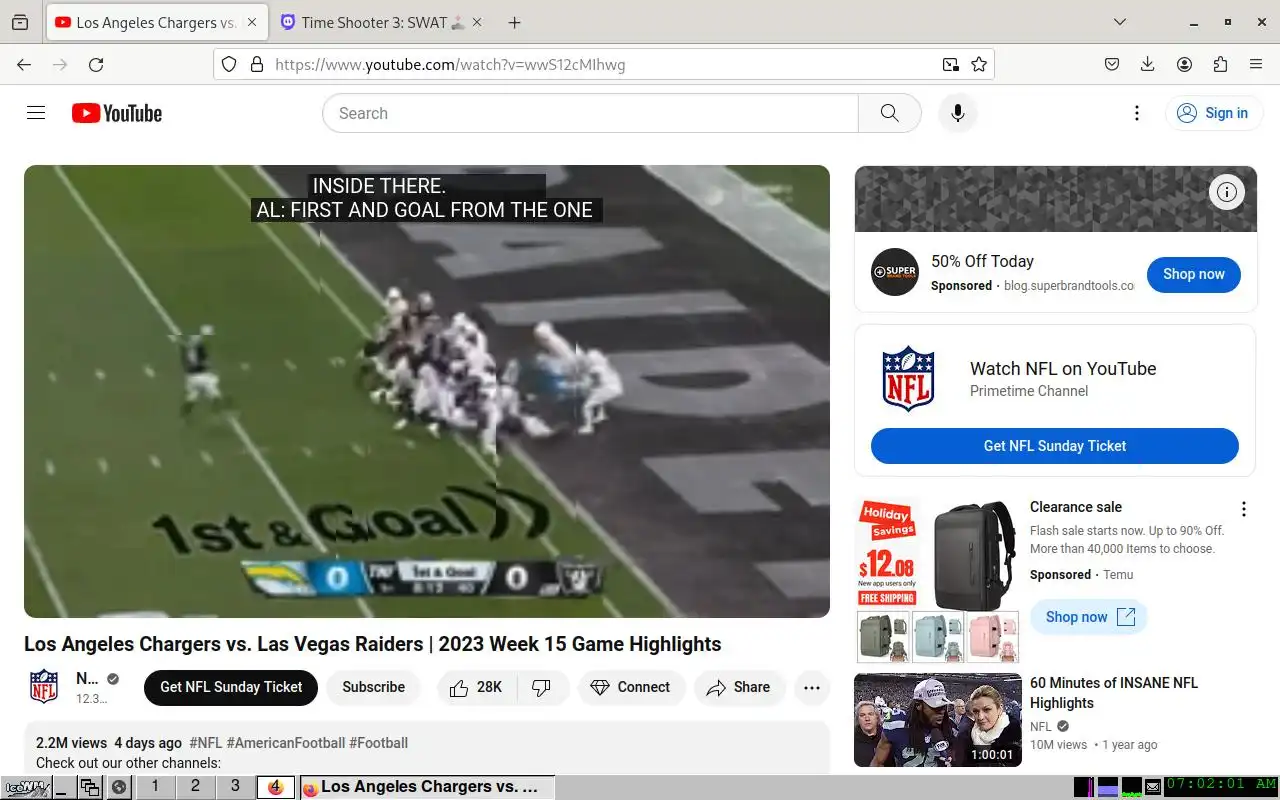Open the mail tray icon
1280x800 pixels.
click(1153, 787)
